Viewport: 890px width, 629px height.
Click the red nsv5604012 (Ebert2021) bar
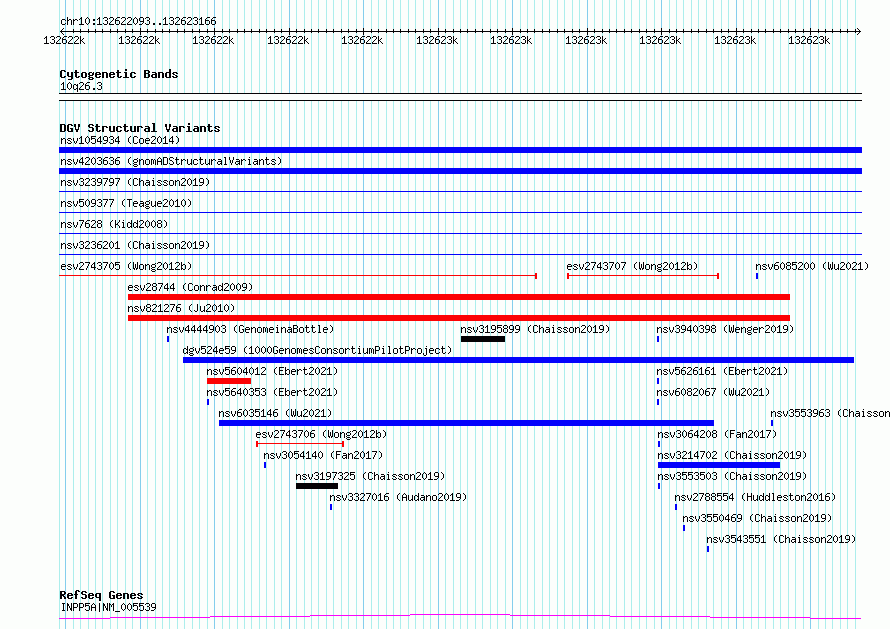229,381
